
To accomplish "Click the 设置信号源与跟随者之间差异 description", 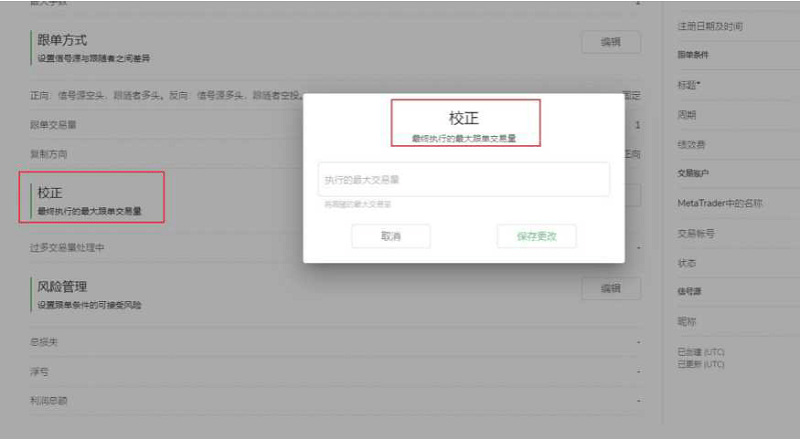I will pos(93,58).
